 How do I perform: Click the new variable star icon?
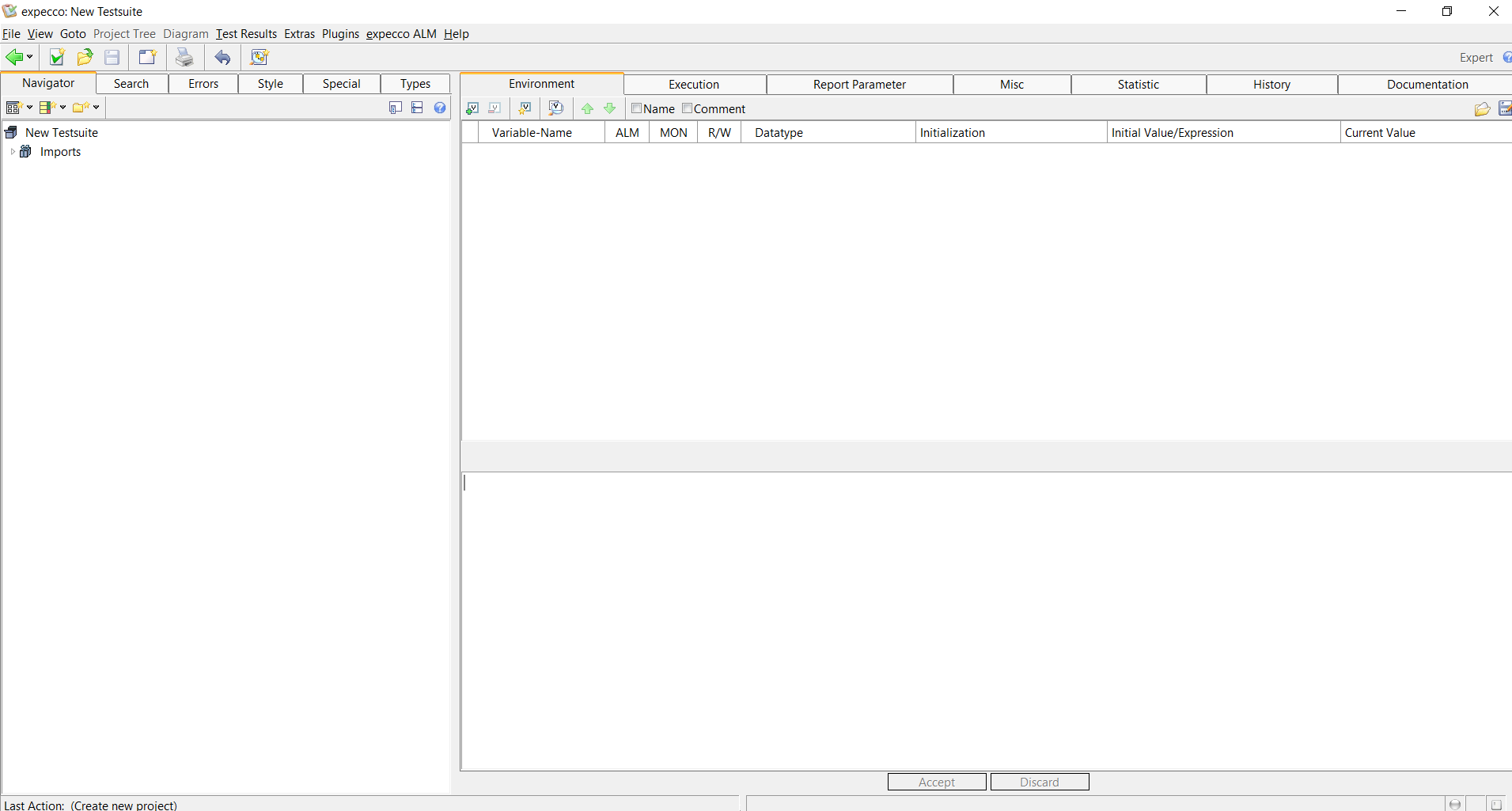point(525,108)
